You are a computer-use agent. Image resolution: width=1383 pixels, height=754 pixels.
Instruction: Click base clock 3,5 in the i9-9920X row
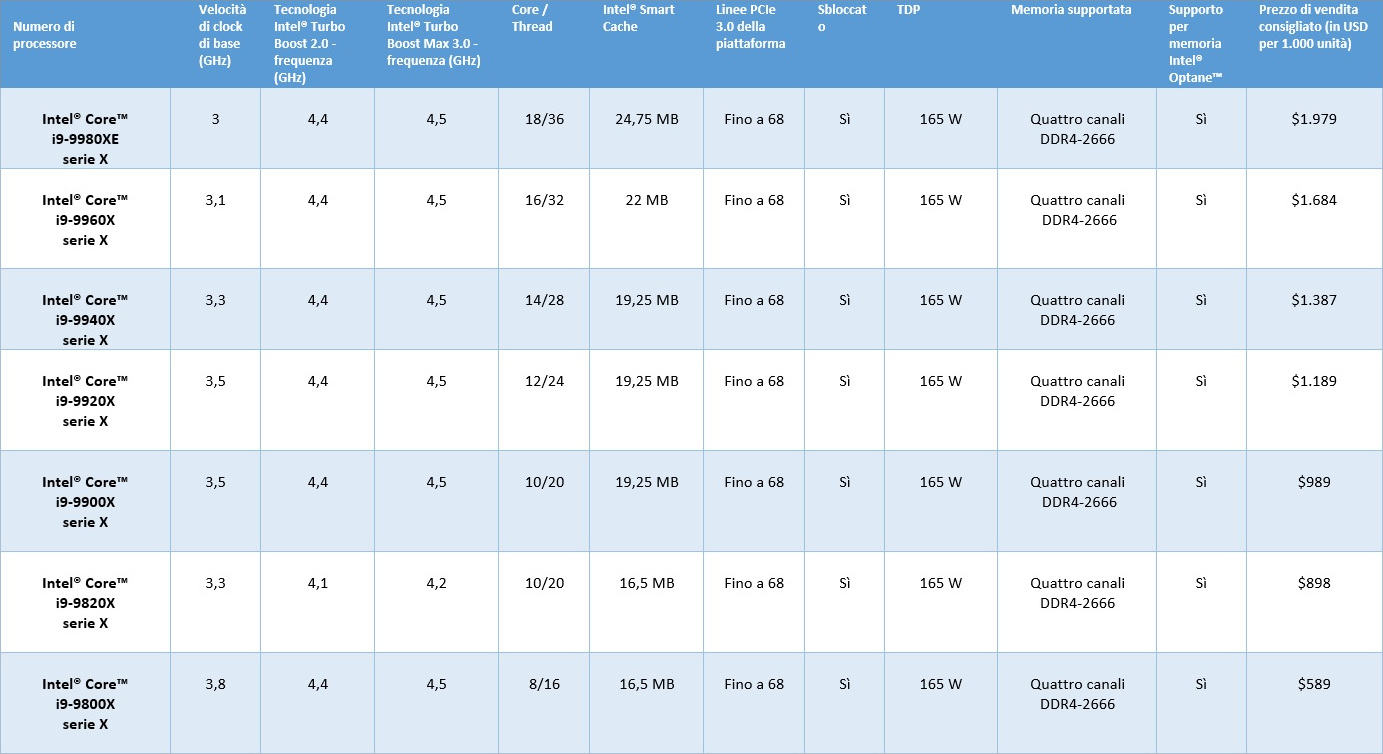[215, 381]
